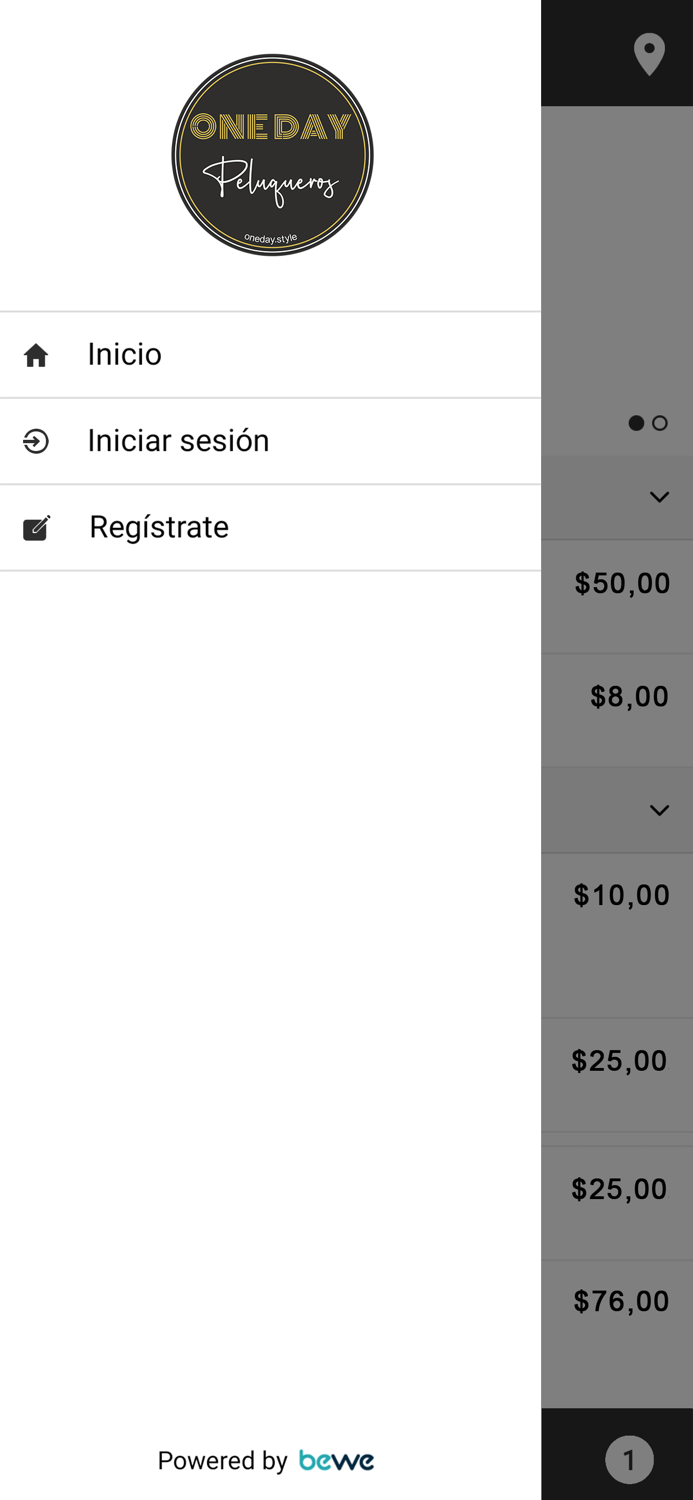Select the empty carousel dot indicator
Viewport: 693px width, 1500px height.
660,423
